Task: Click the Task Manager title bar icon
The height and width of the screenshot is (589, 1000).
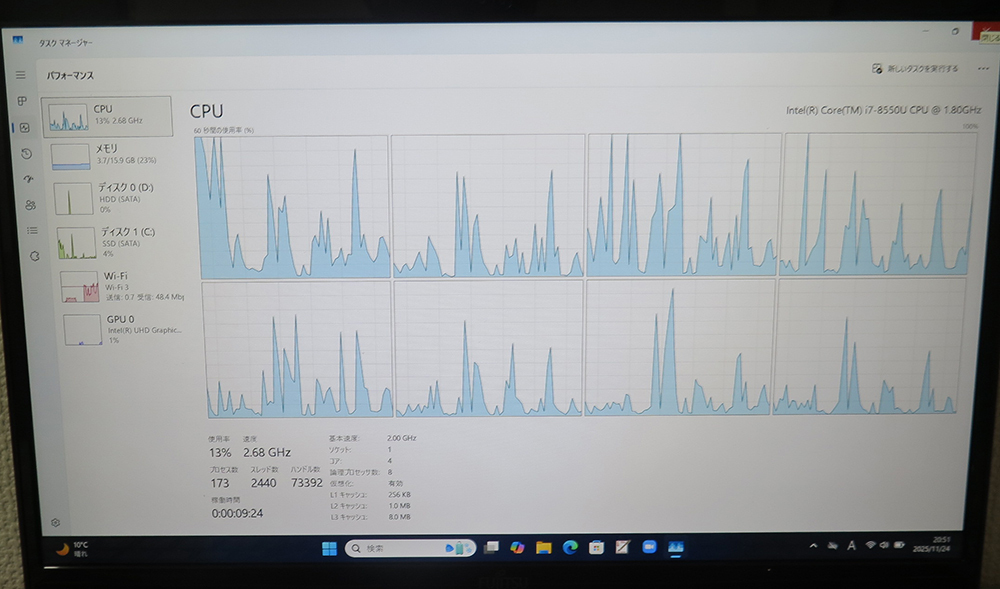Action: coord(17,40)
